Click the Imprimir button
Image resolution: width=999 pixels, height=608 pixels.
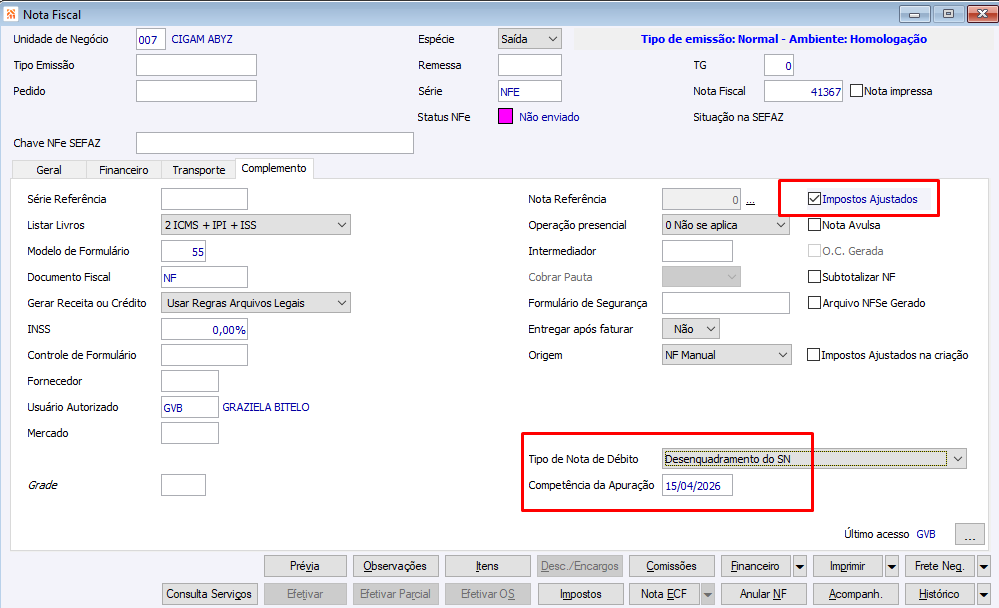coord(848,566)
